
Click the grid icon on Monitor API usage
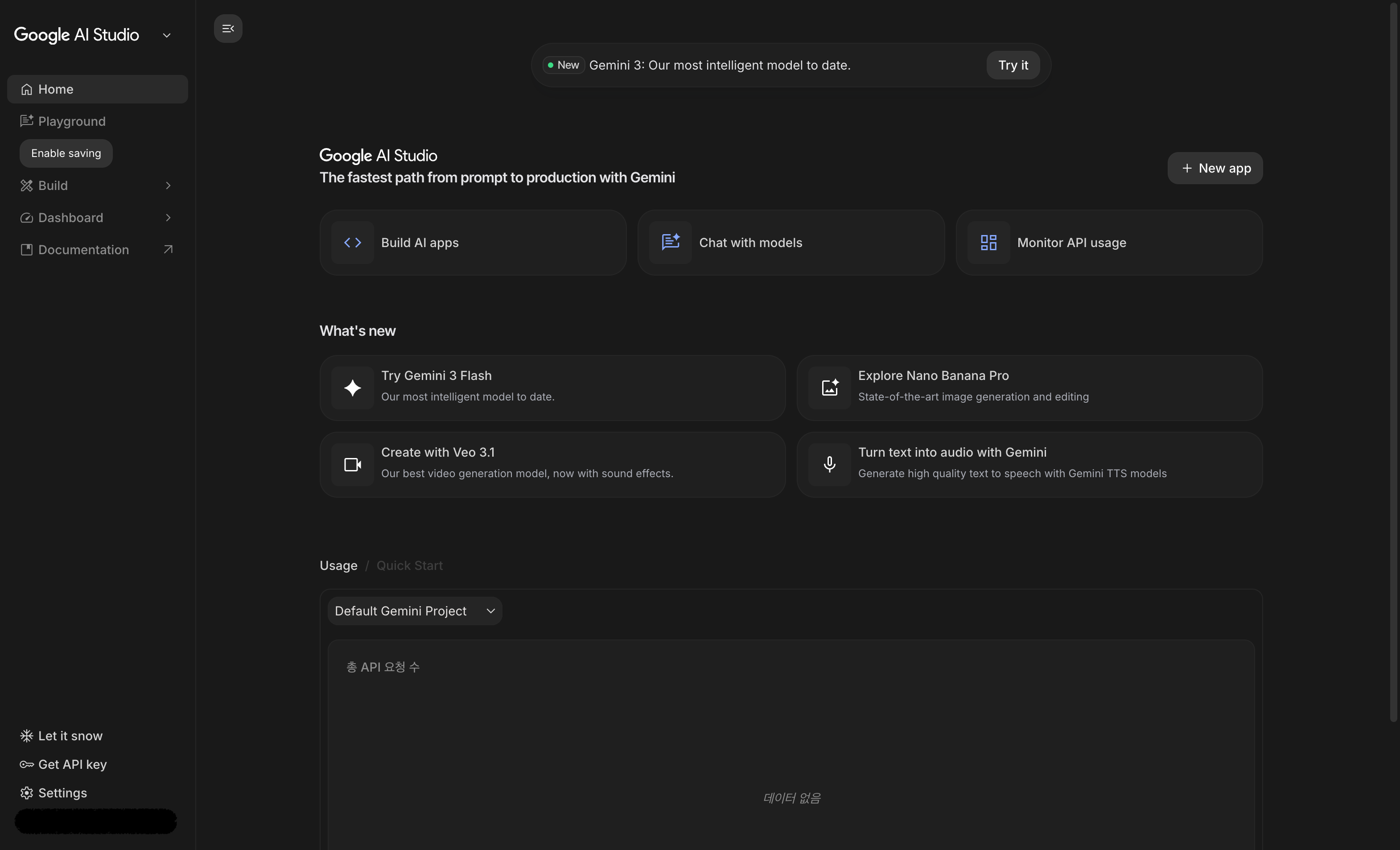coord(988,243)
